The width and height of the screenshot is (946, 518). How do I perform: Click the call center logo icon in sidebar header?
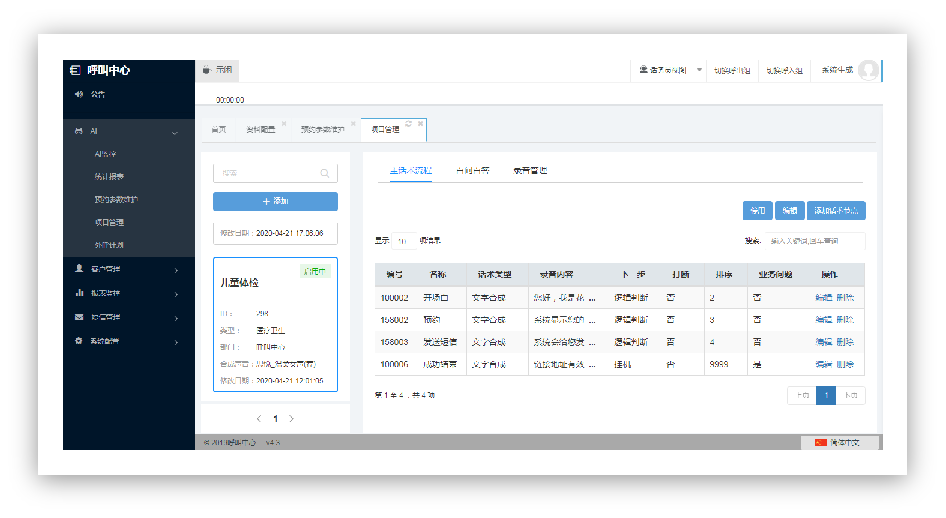pos(75,70)
